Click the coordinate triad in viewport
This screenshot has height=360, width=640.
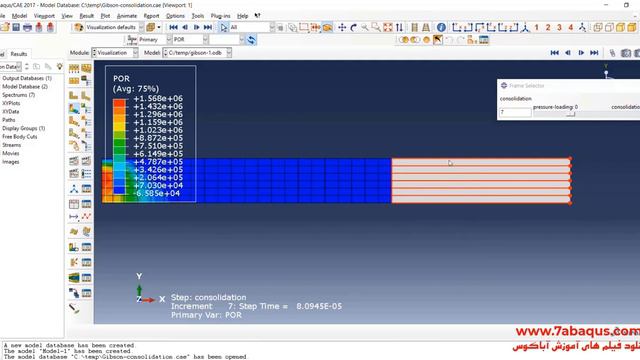click(x=149, y=289)
